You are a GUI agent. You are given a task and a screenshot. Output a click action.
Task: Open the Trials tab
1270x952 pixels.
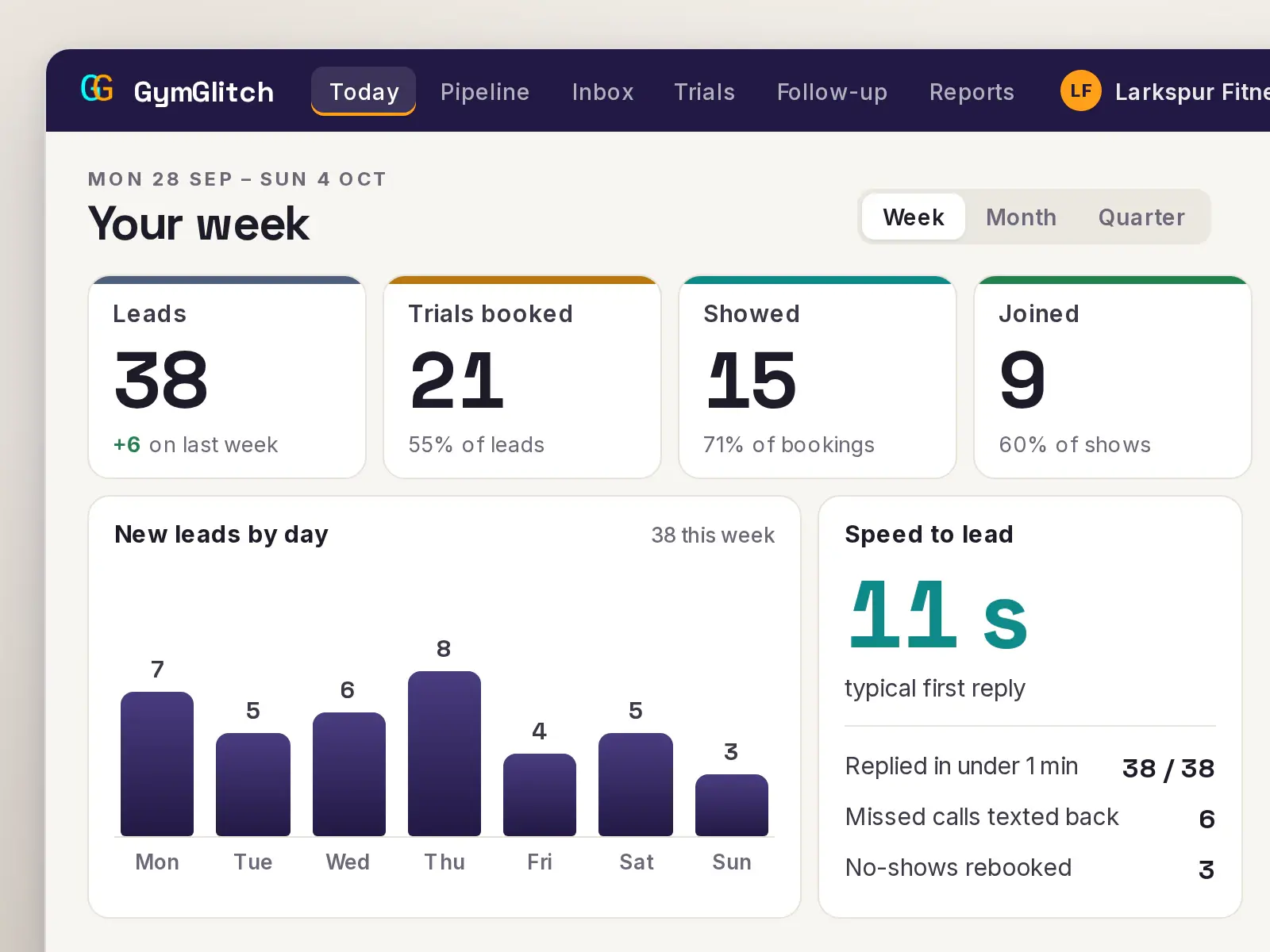[x=704, y=92]
